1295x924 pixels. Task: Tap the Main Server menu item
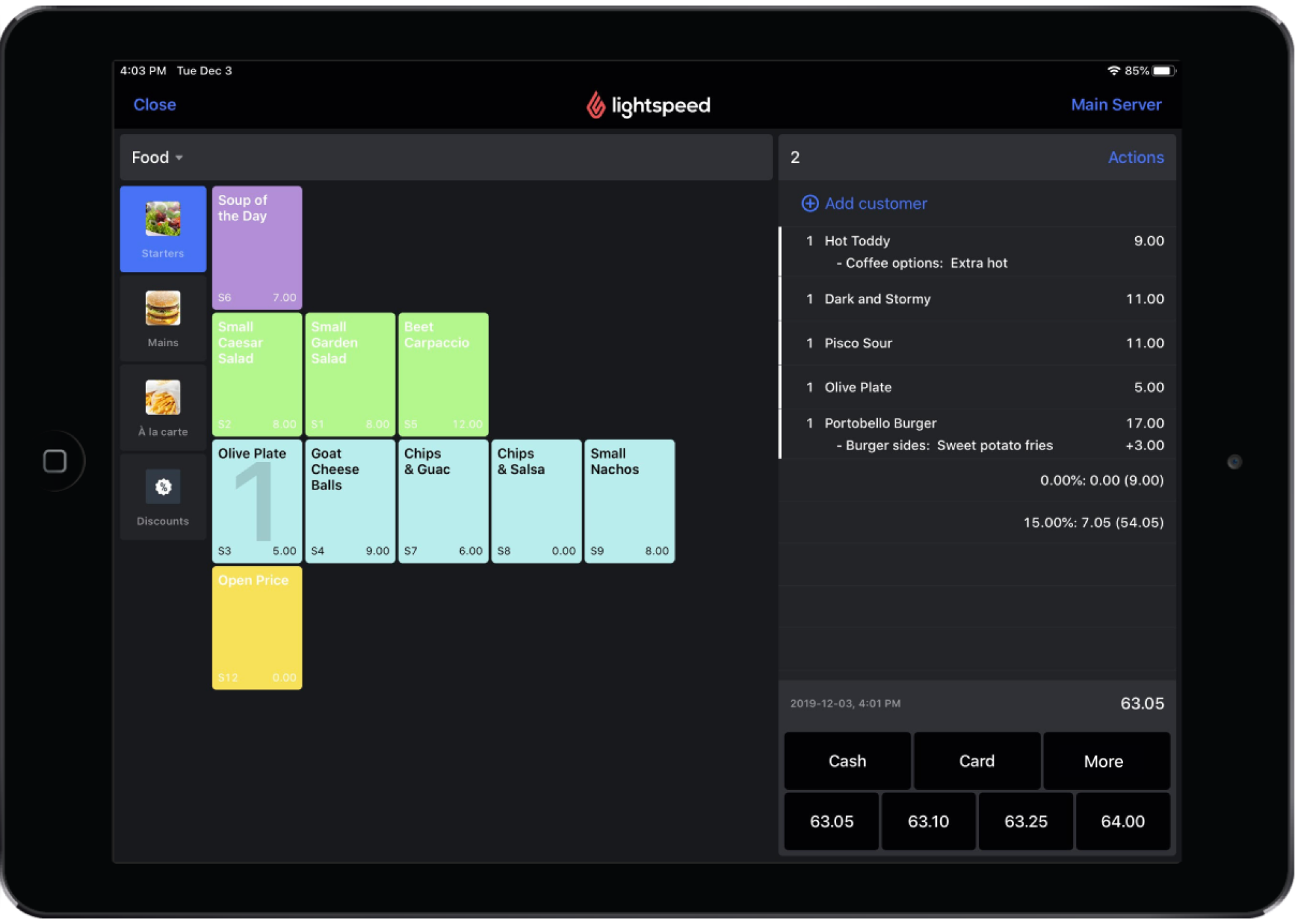[1116, 105]
